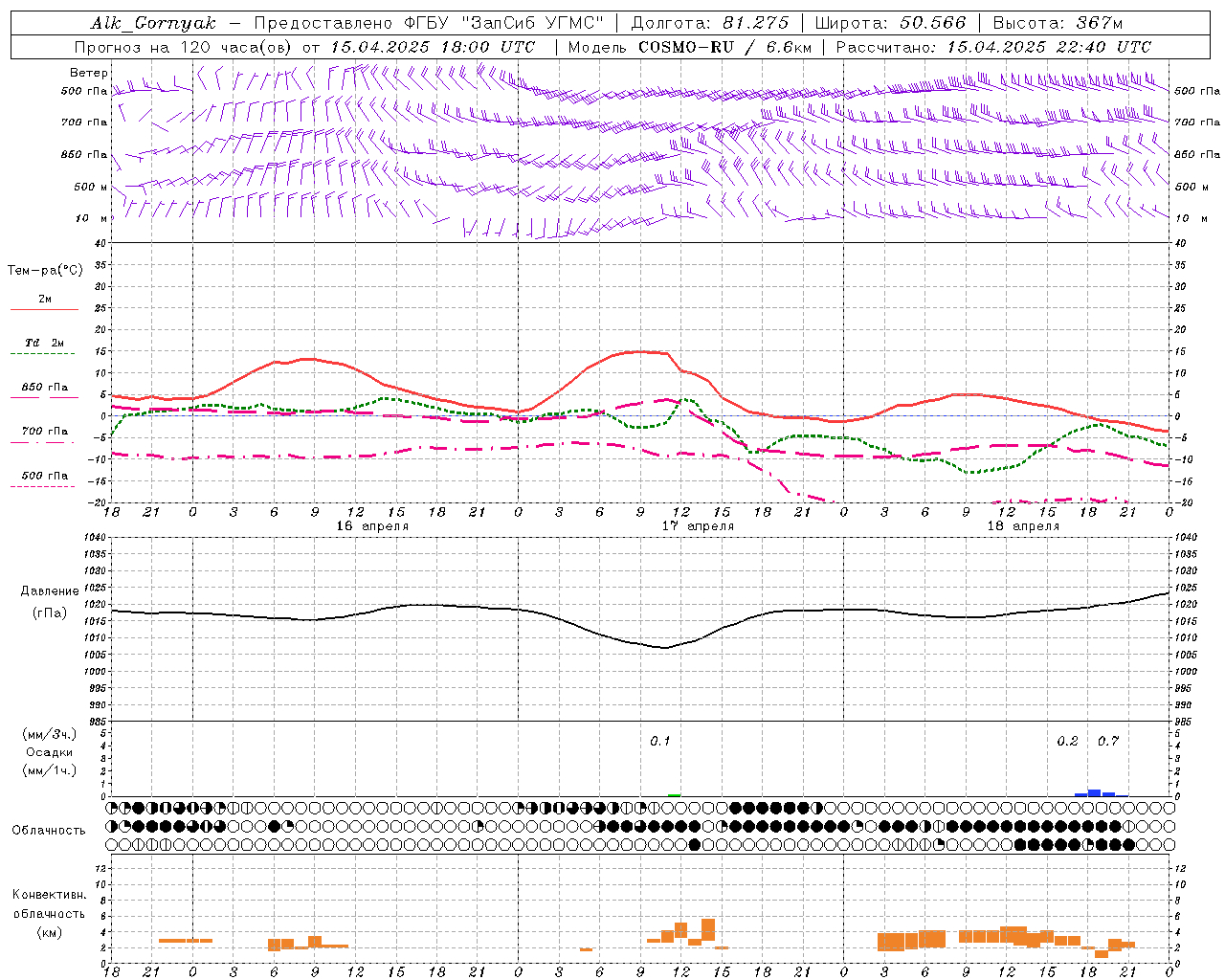Click the 0.7 precipitation amount value
1225x980 pixels.
pyautogui.click(x=1108, y=741)
